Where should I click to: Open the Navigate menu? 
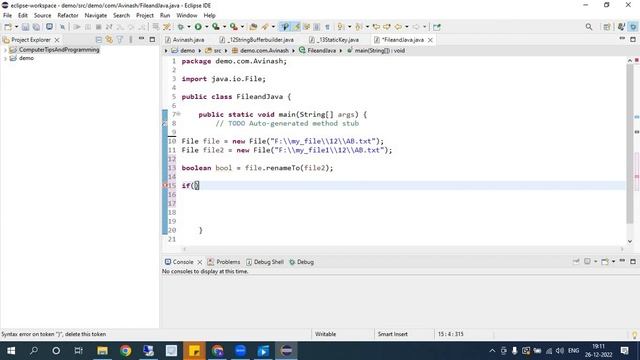pos(96,15)
